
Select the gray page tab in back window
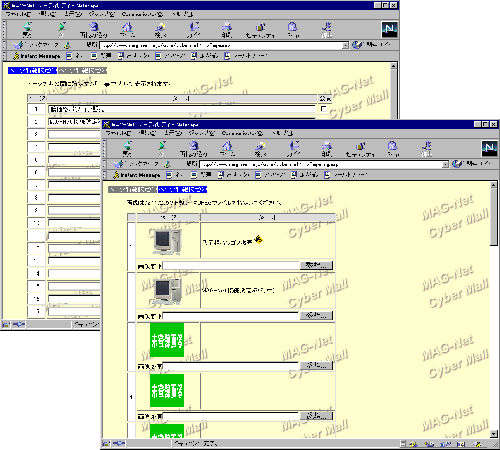(82, 70)
